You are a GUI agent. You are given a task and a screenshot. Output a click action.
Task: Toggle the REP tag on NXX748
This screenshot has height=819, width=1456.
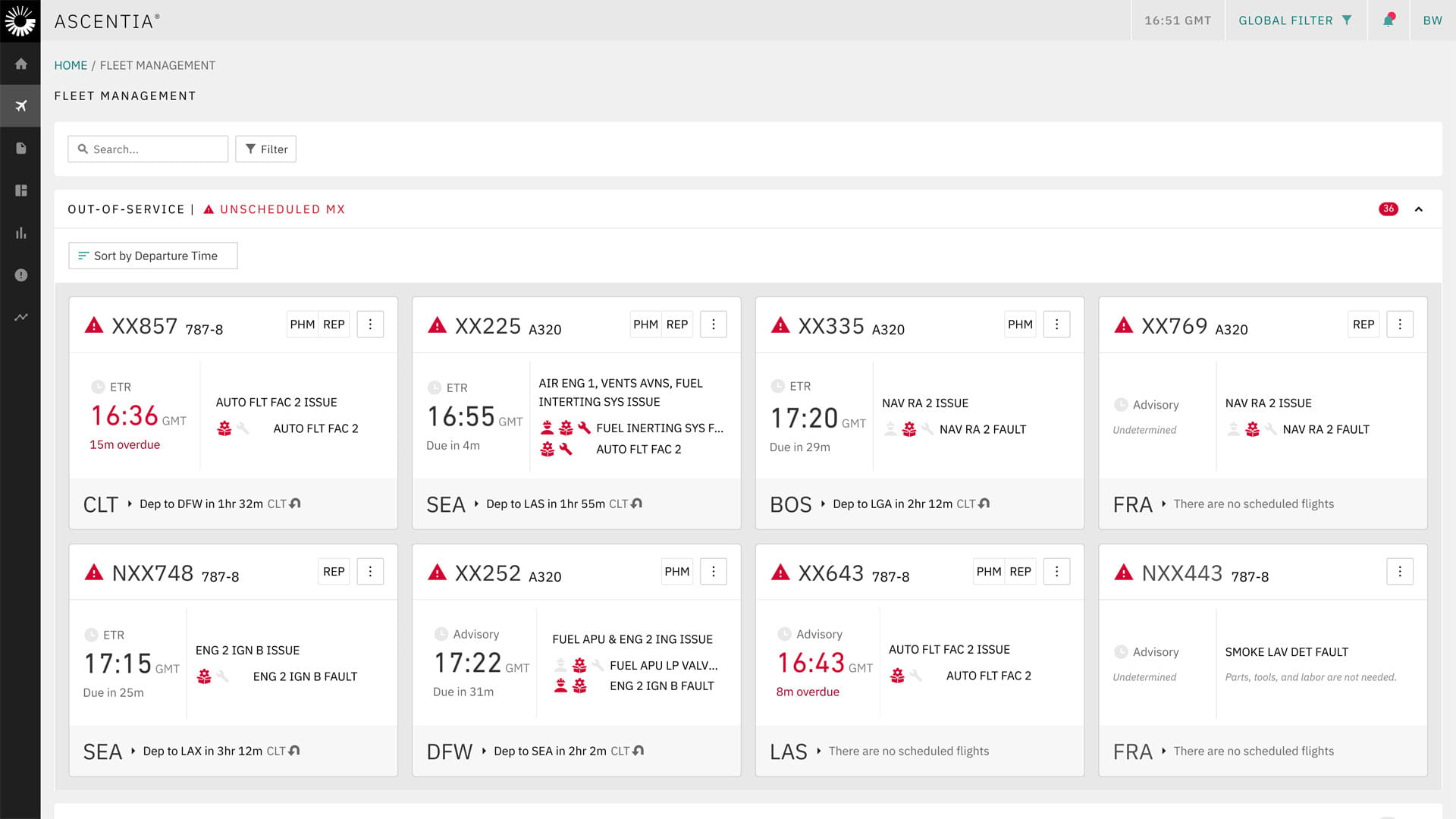tap(334, 572)
